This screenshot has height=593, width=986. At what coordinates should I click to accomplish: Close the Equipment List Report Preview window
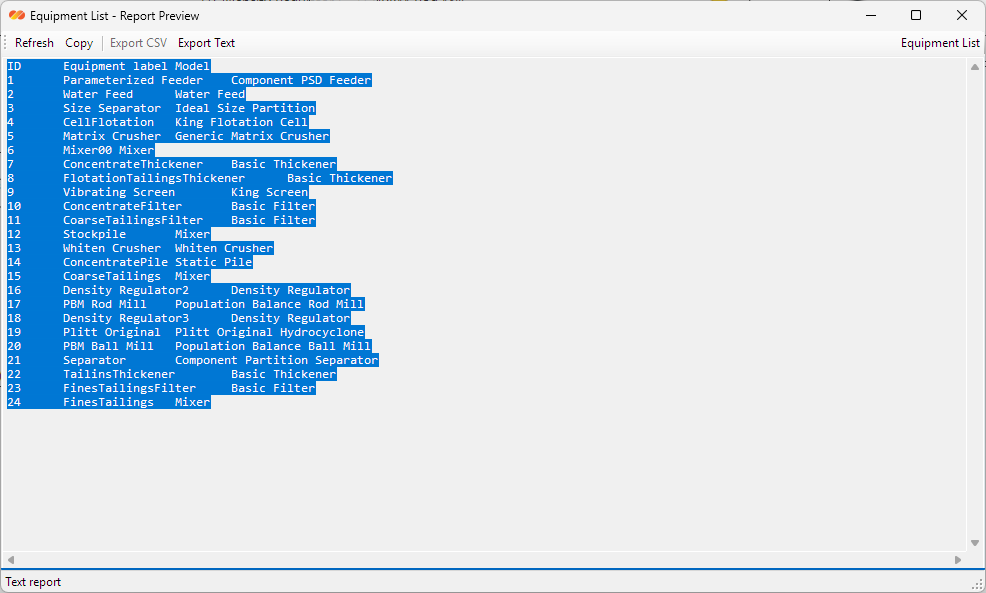961,15
